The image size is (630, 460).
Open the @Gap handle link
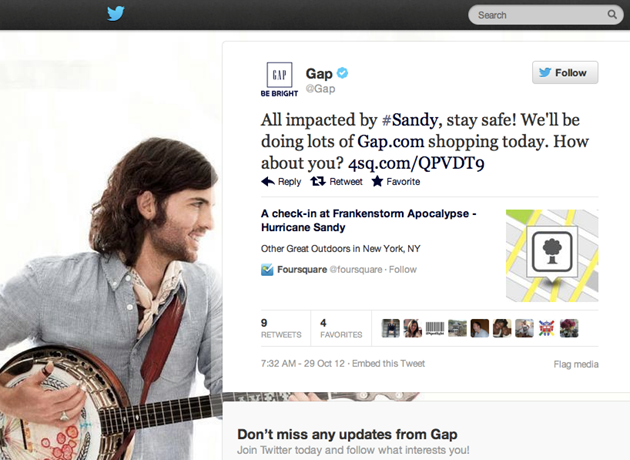pyautogui.click(x=320, y=88)
